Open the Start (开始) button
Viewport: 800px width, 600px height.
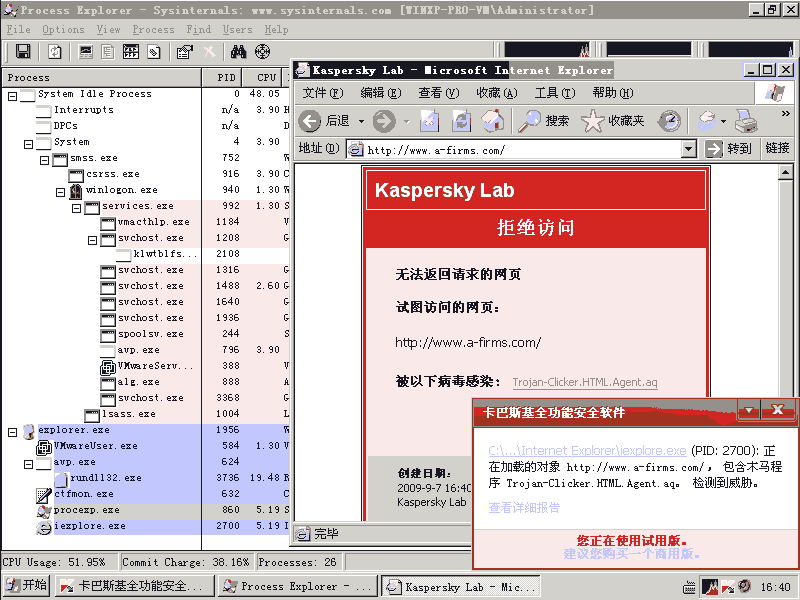[26, 585]
